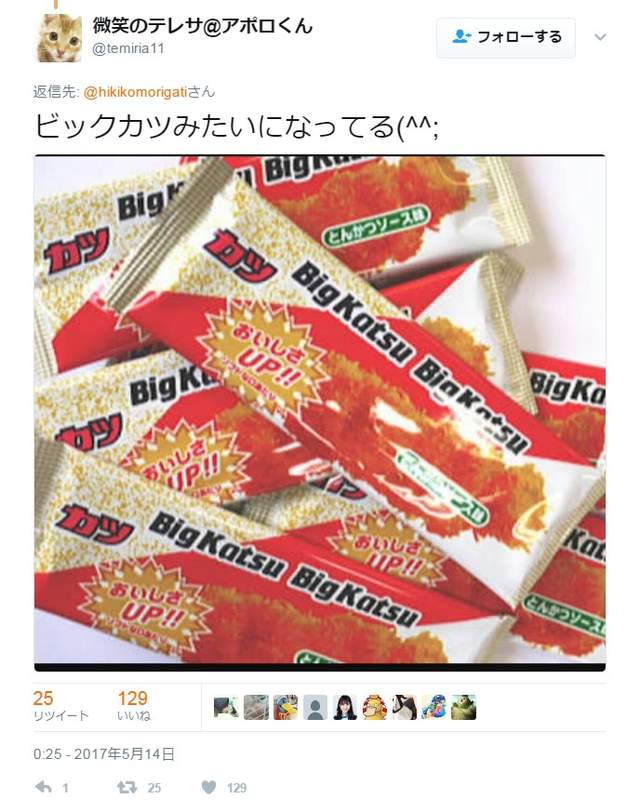
Task: Click the reply arrow icon
Action: pos(44,787)
